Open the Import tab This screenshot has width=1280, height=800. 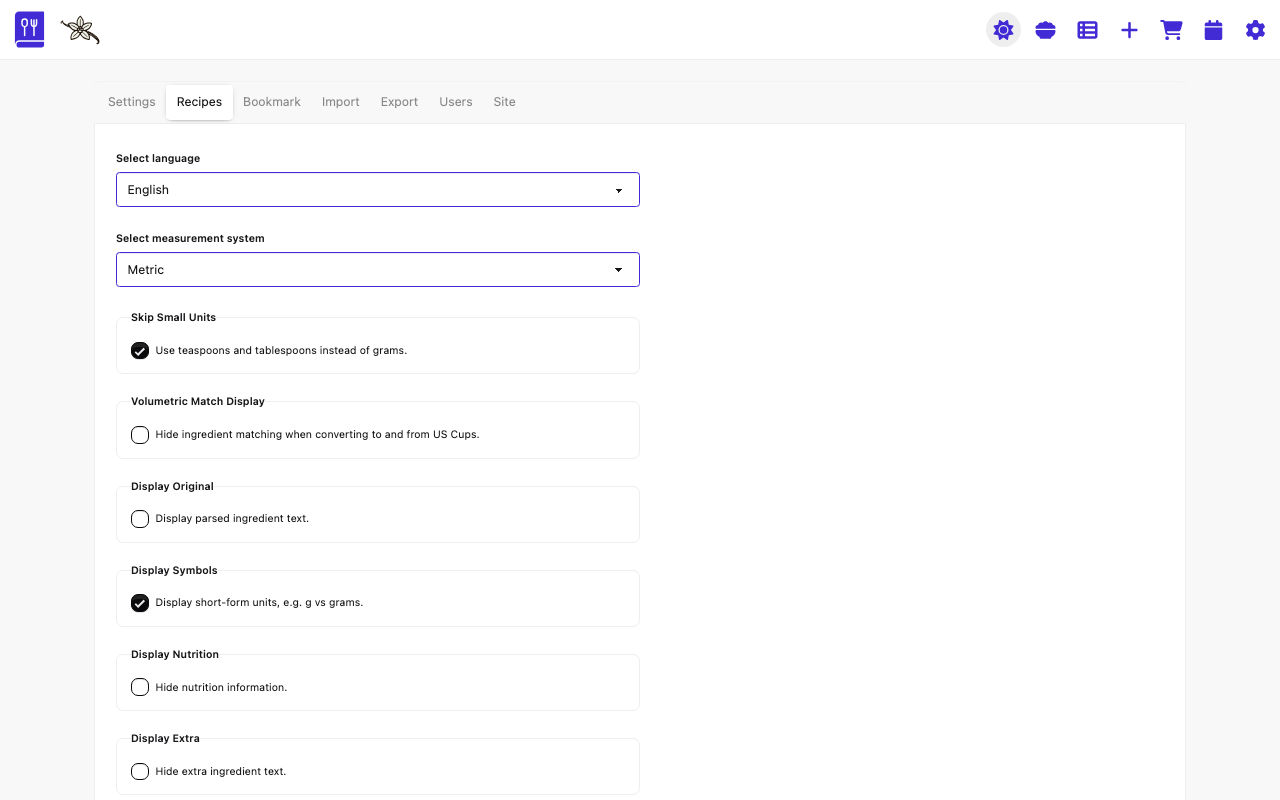341,102
